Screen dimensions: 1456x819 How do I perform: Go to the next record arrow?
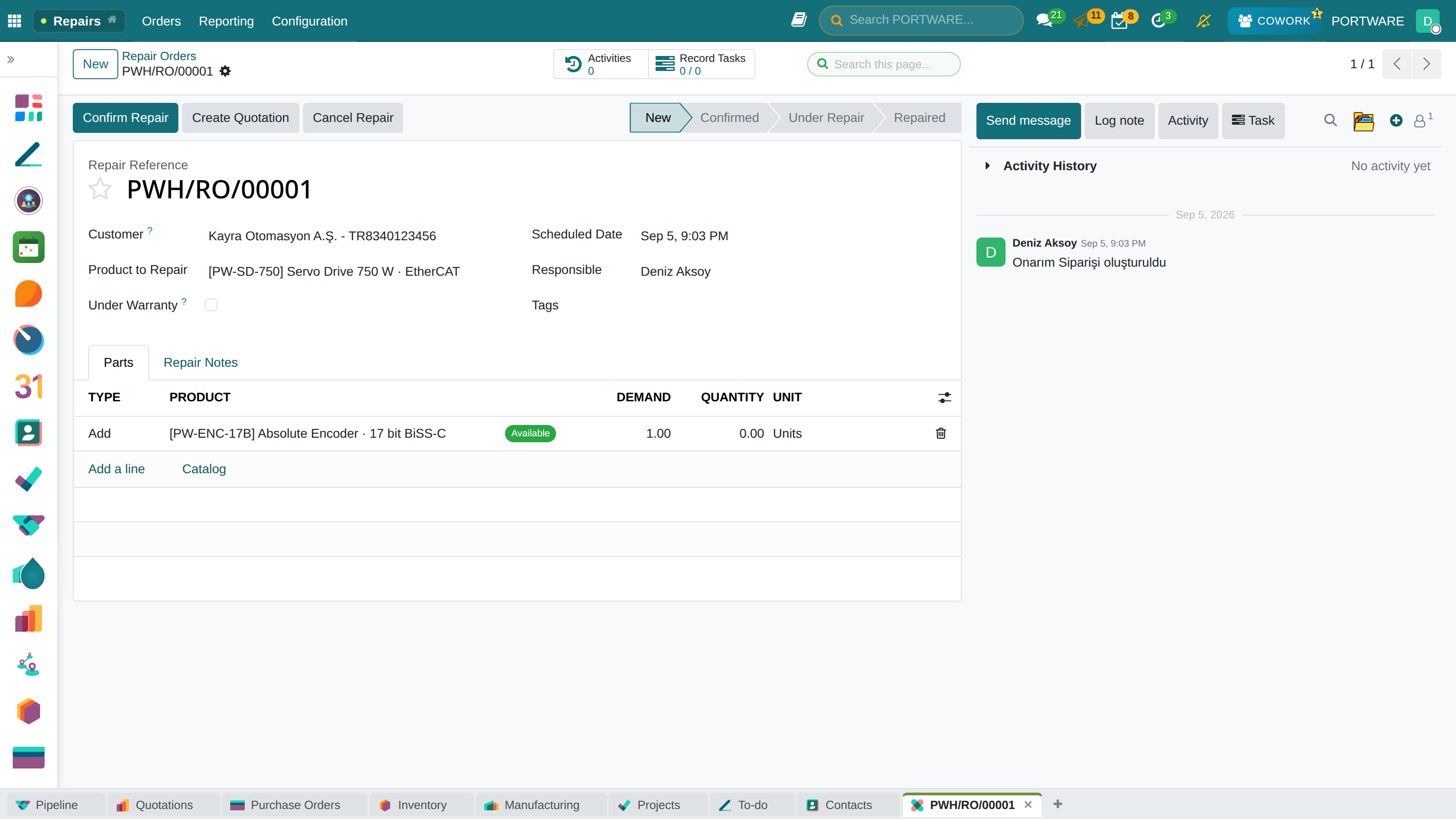coord(1426,64)
